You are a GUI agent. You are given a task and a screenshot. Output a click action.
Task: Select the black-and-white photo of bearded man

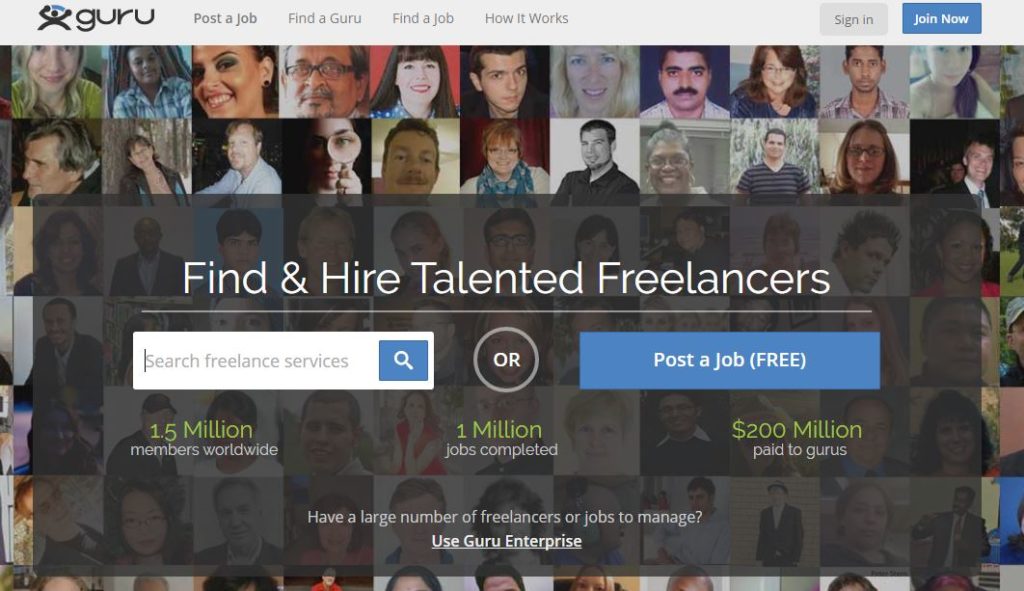594,157
